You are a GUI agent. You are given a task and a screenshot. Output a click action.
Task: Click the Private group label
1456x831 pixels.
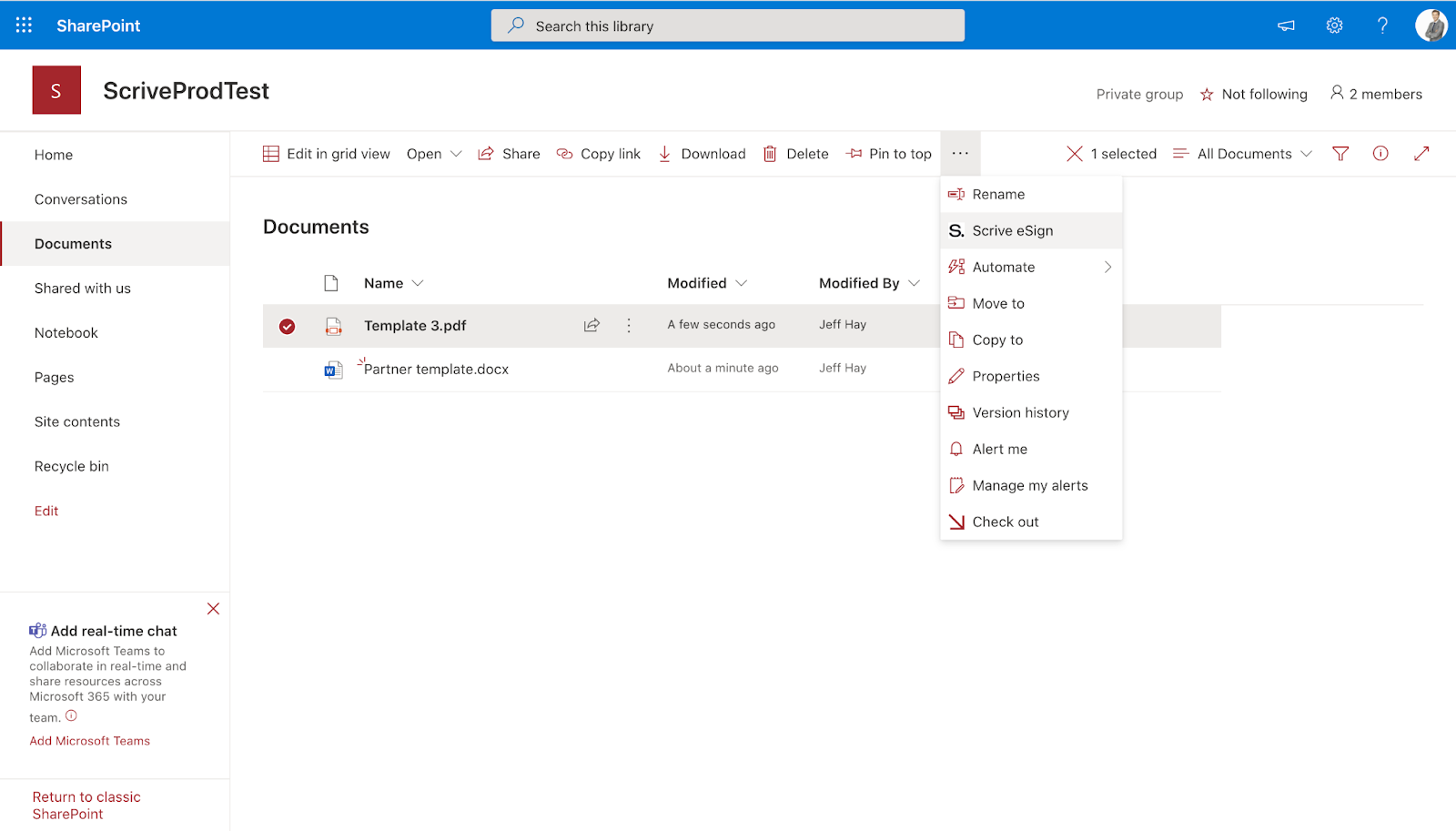(x=1139, y=94)
